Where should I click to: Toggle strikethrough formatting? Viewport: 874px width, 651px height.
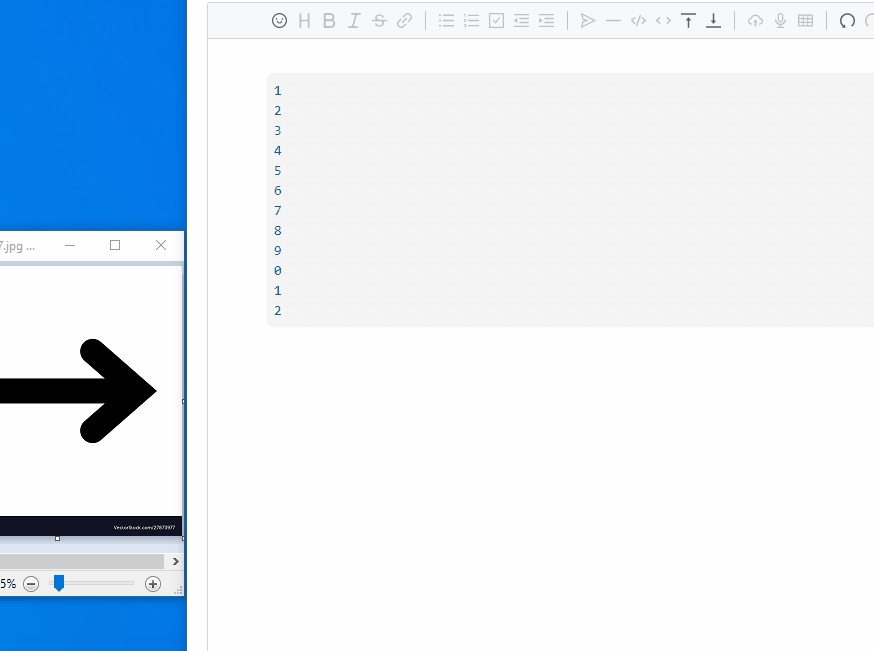click(379, 20)
